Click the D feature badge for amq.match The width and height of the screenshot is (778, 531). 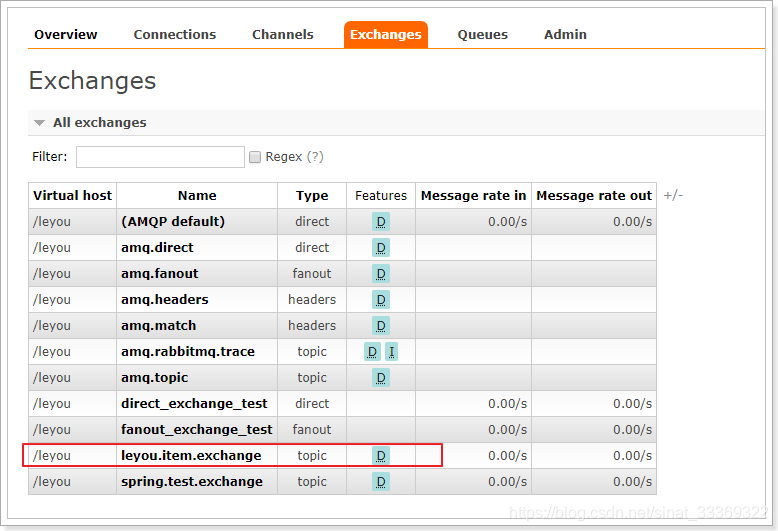(381, 326)
